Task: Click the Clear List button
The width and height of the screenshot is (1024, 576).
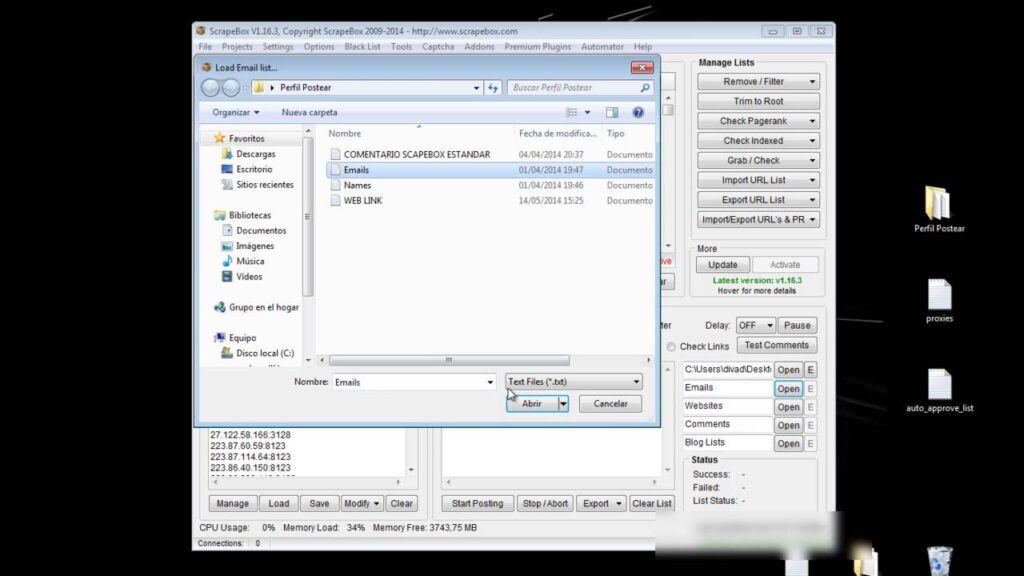Action: [x=651, y=504]
